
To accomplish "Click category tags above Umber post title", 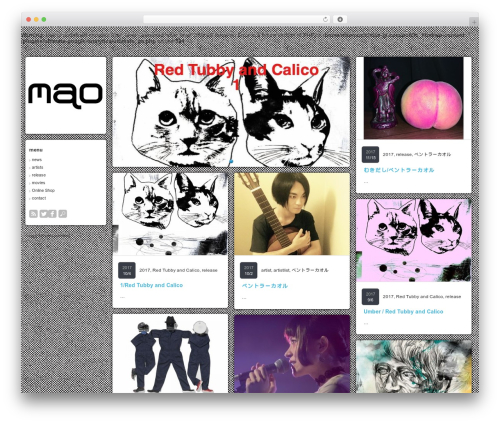I will click(422, 297).
